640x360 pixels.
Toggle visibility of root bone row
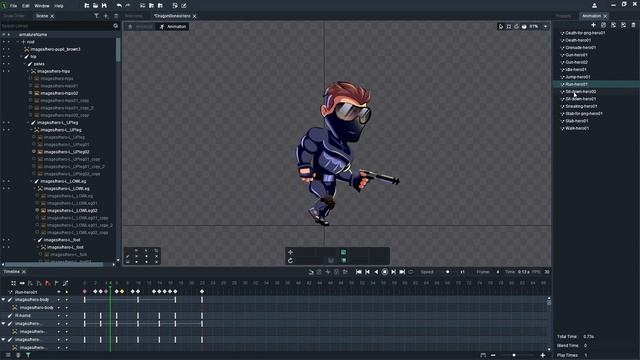click(4, 42)
